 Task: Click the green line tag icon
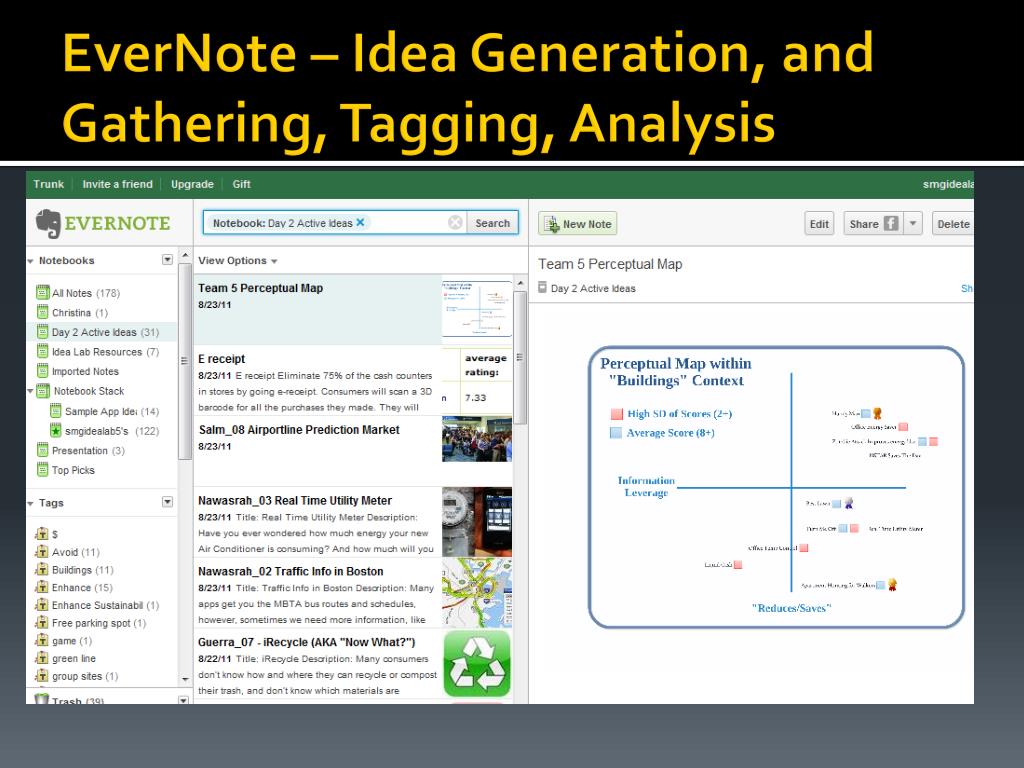[42, 658]
